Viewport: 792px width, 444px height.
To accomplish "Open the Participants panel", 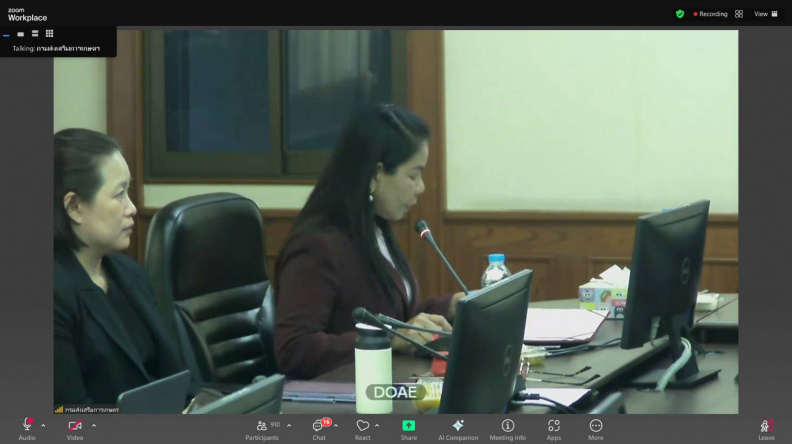I will (x=262, y=429).
